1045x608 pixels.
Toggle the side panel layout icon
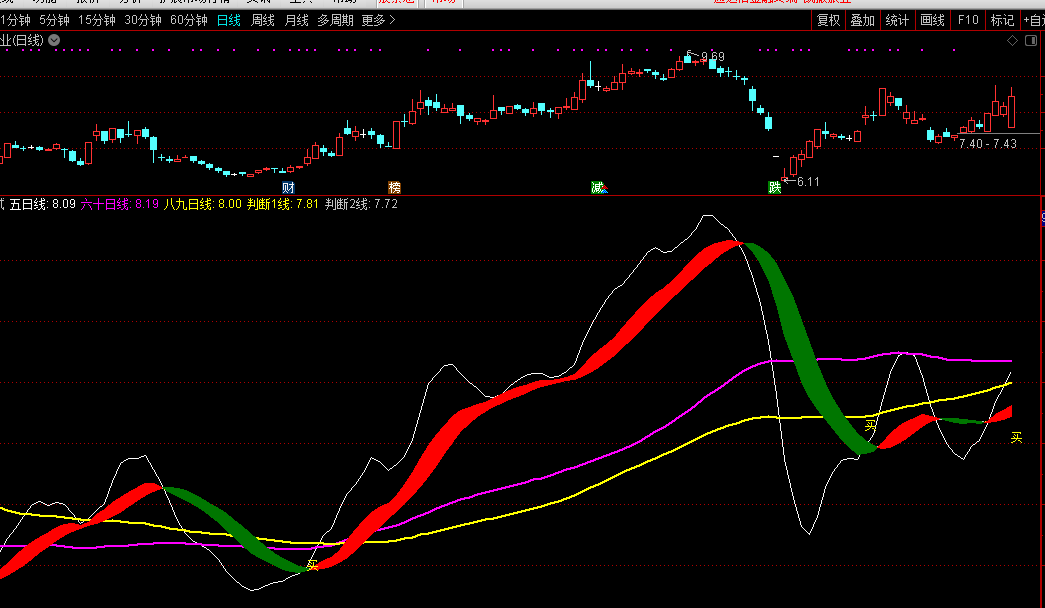point(1031,40)
